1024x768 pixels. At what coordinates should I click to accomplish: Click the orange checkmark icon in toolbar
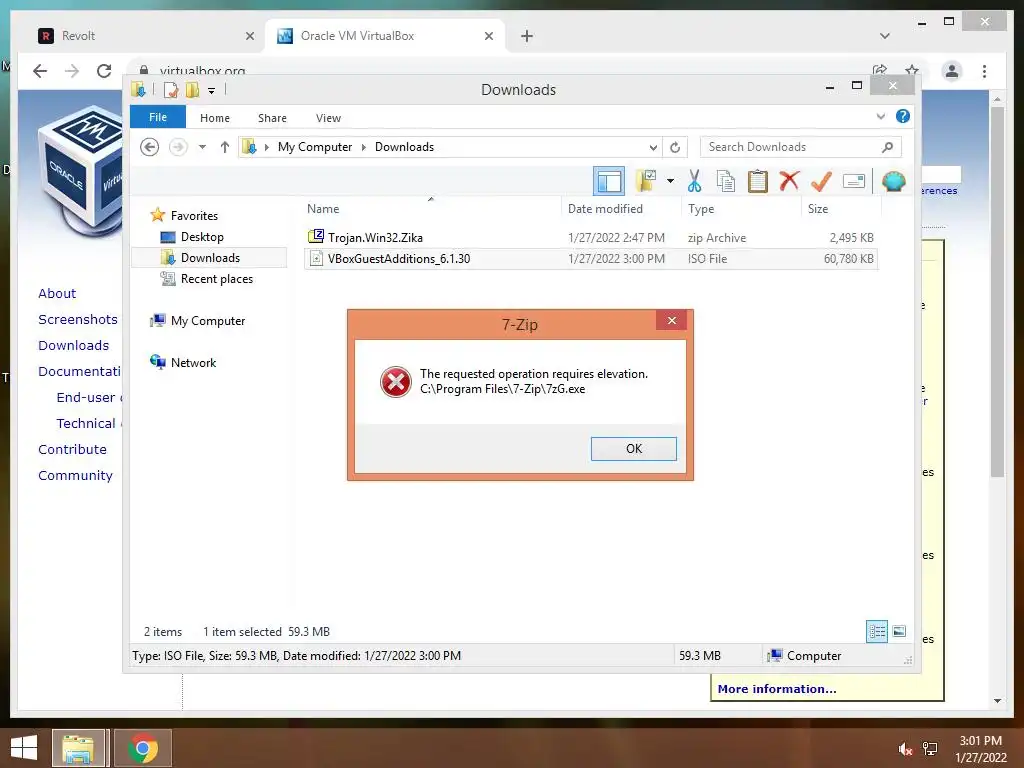coord(821,181)
